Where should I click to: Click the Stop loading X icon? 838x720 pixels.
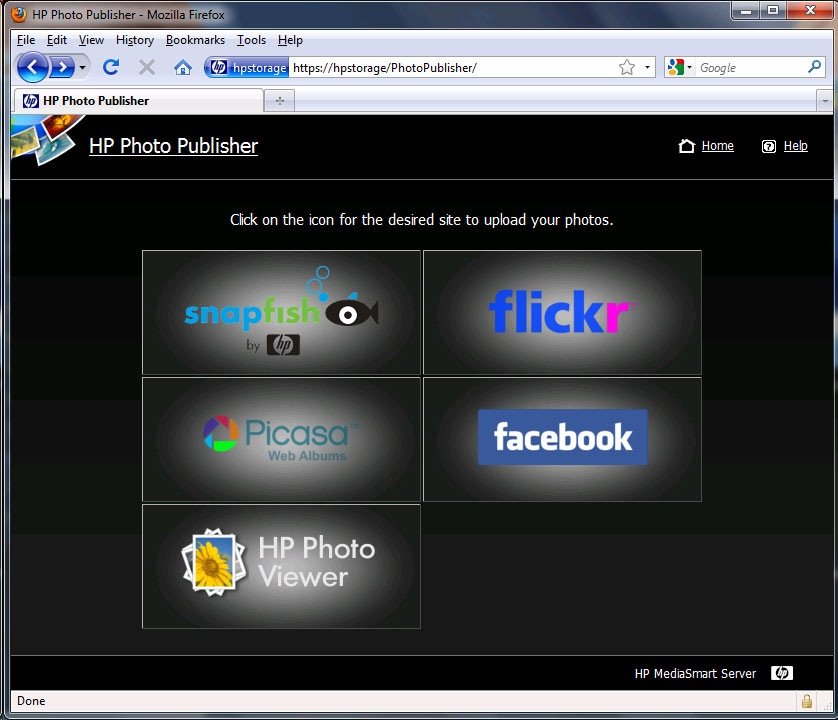click(x=146, y=67)
